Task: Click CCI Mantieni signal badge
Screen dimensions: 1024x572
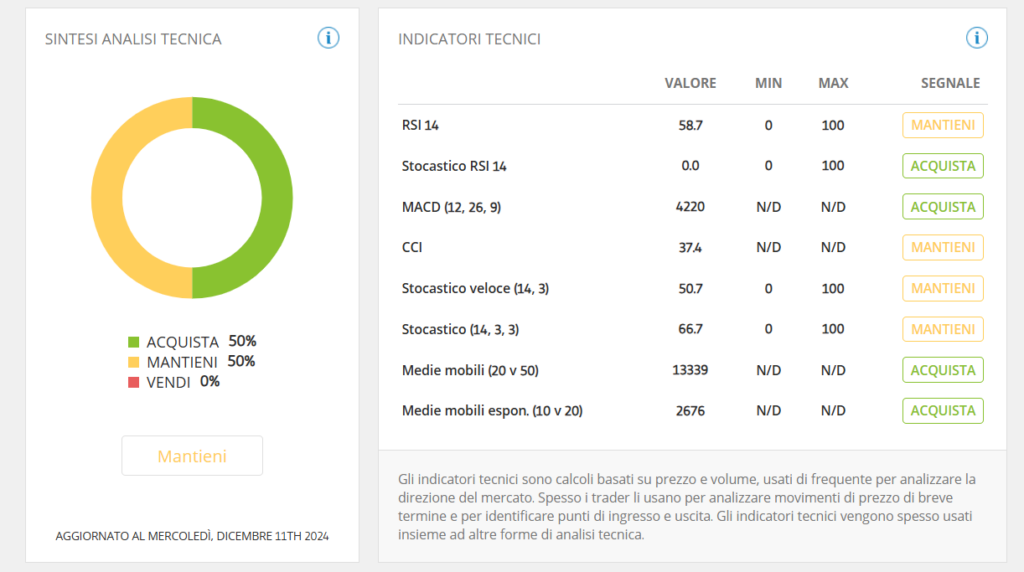Action: click(943, 247)
